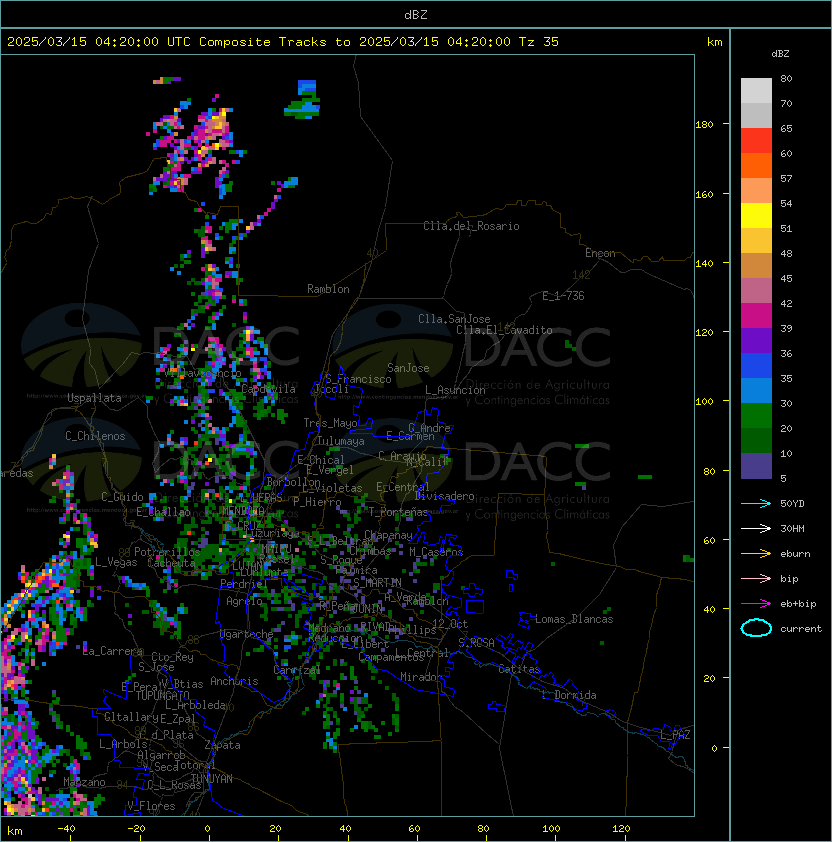Click the yellow eburn arrow legend icon
This screenshot has width=832, height=842.
click(756, 554)
